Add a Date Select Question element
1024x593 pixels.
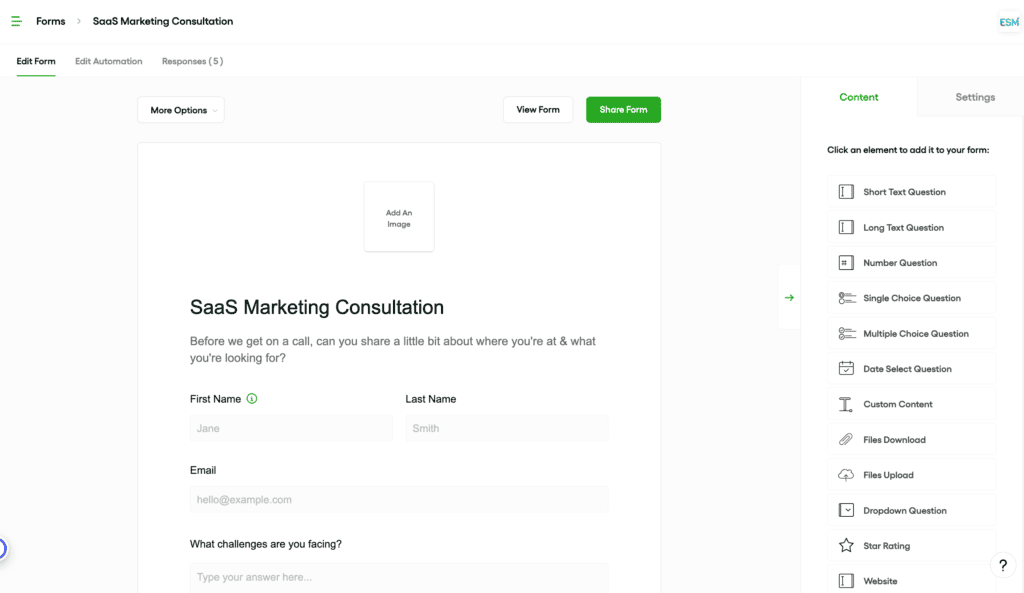coord(911,368)
